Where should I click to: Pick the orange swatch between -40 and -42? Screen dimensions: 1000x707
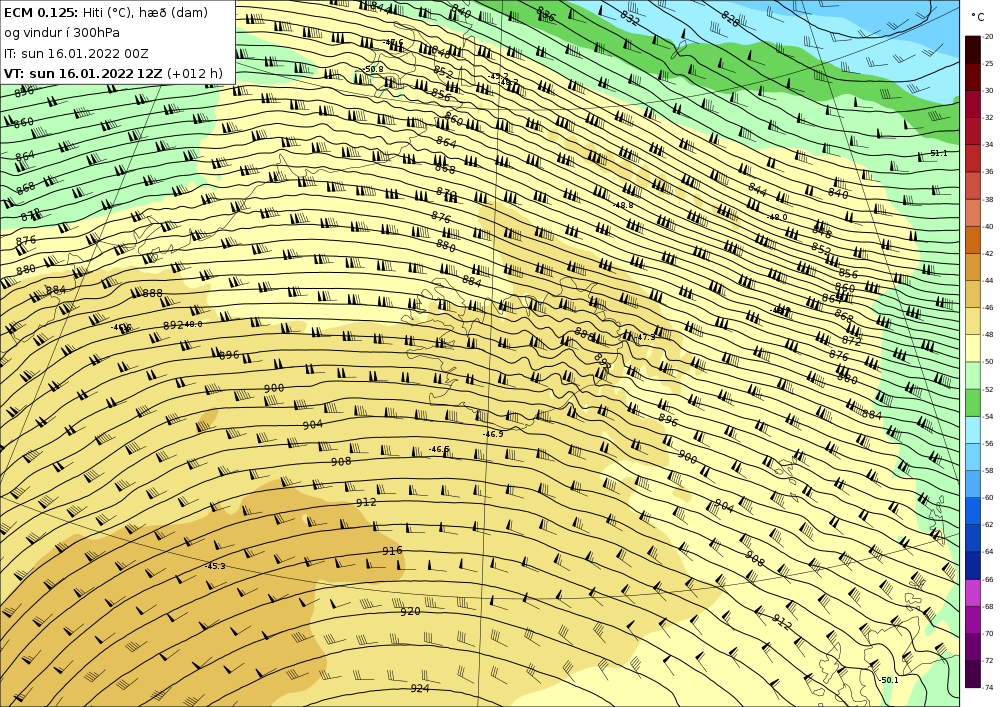click(x=973, y=240)
